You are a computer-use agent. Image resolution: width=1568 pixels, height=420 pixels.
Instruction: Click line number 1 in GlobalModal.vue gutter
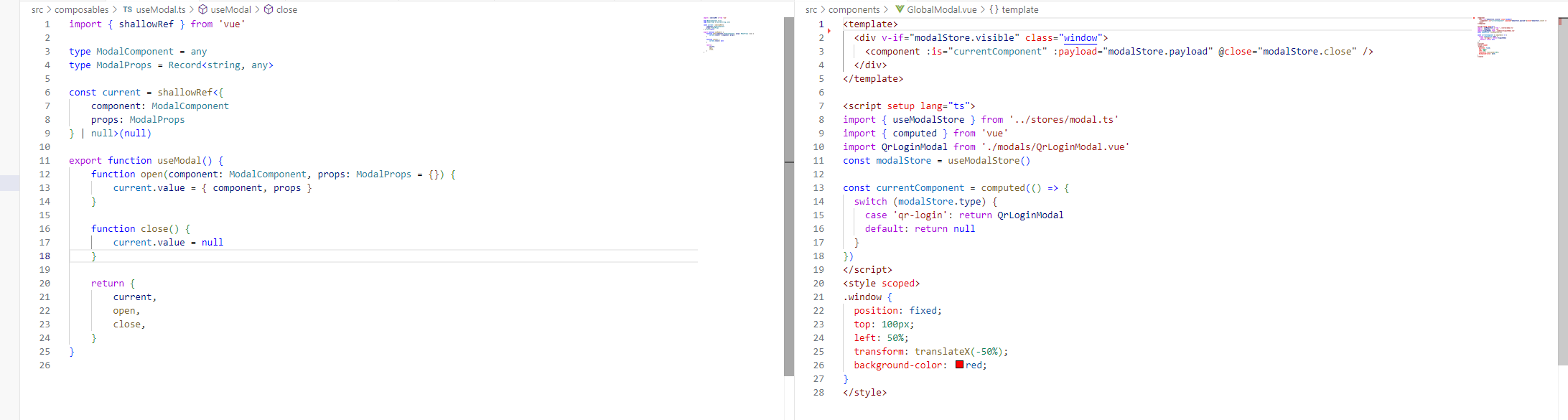point(821,24)
